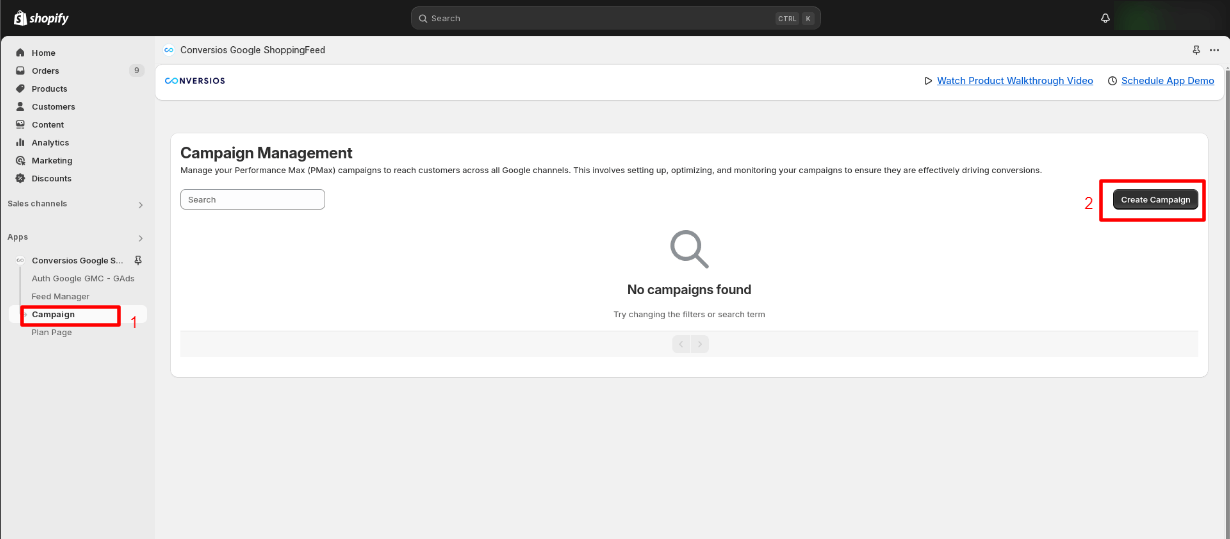Viewport: 1230px width, 539px height.
Task: Click the Marketing target icon
Action: tap(20, 161)
